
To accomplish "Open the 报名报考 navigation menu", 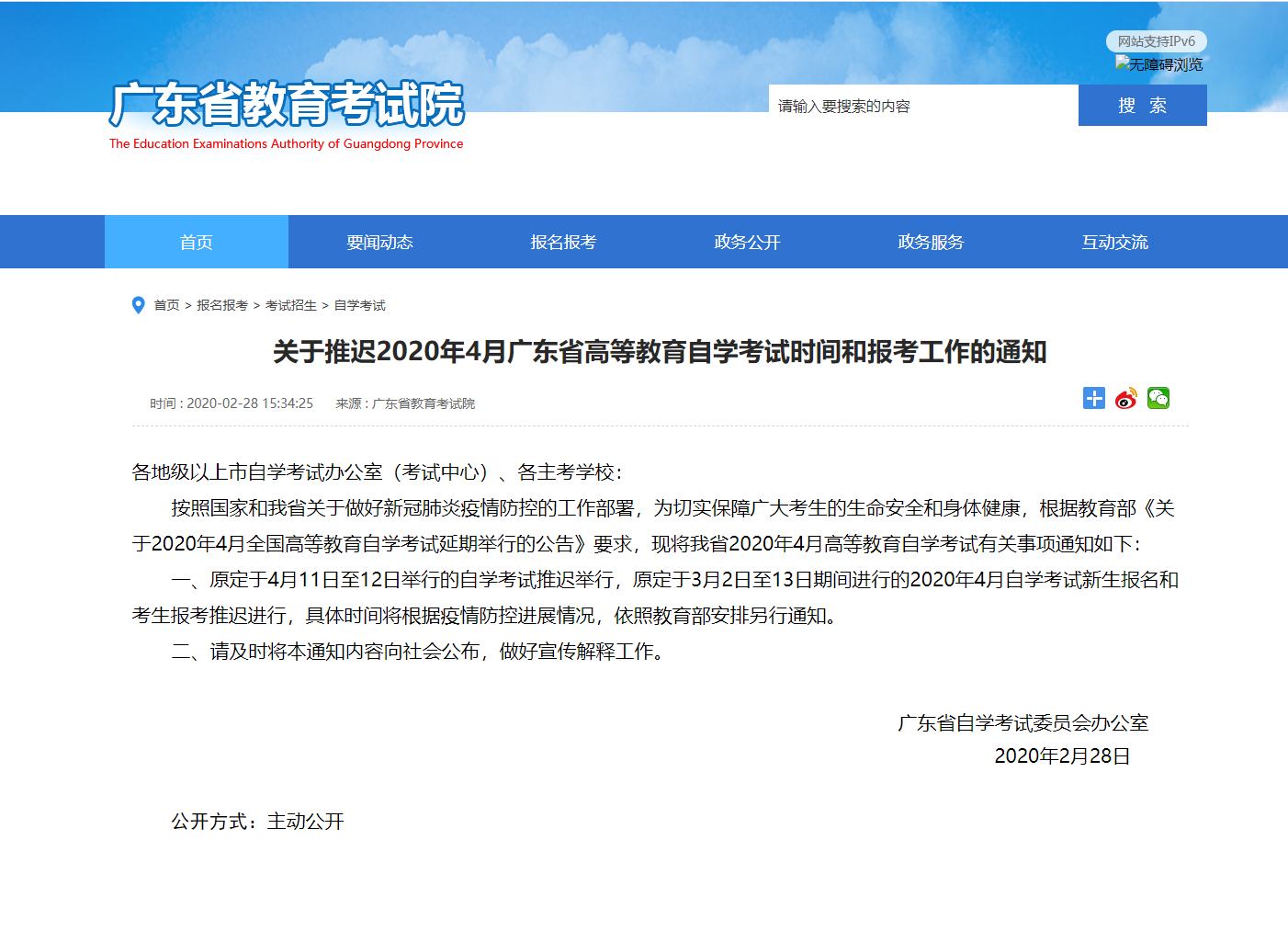I will 564,242.
